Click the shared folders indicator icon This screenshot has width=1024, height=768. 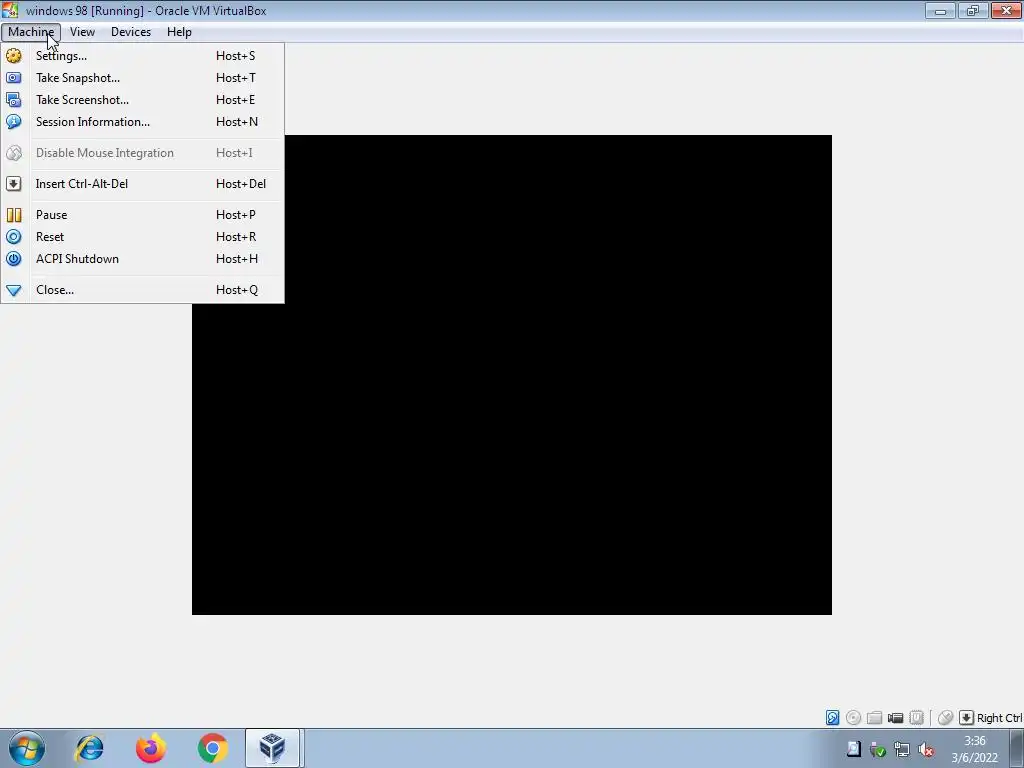click(874, 718)
